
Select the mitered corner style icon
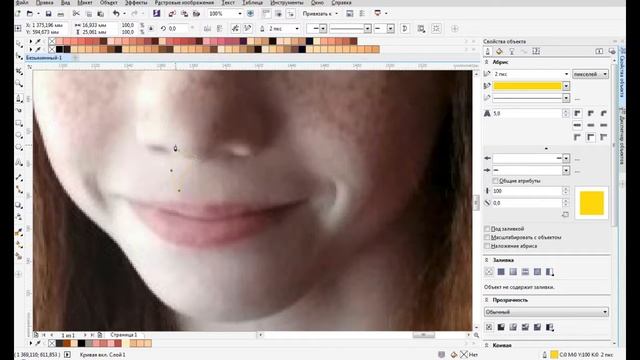(577, 113)
